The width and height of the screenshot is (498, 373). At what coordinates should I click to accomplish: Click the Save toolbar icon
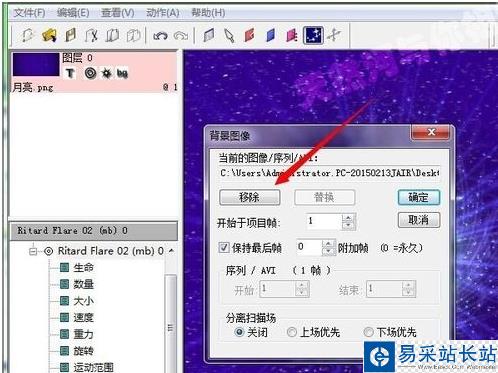(x=70, y=35)
